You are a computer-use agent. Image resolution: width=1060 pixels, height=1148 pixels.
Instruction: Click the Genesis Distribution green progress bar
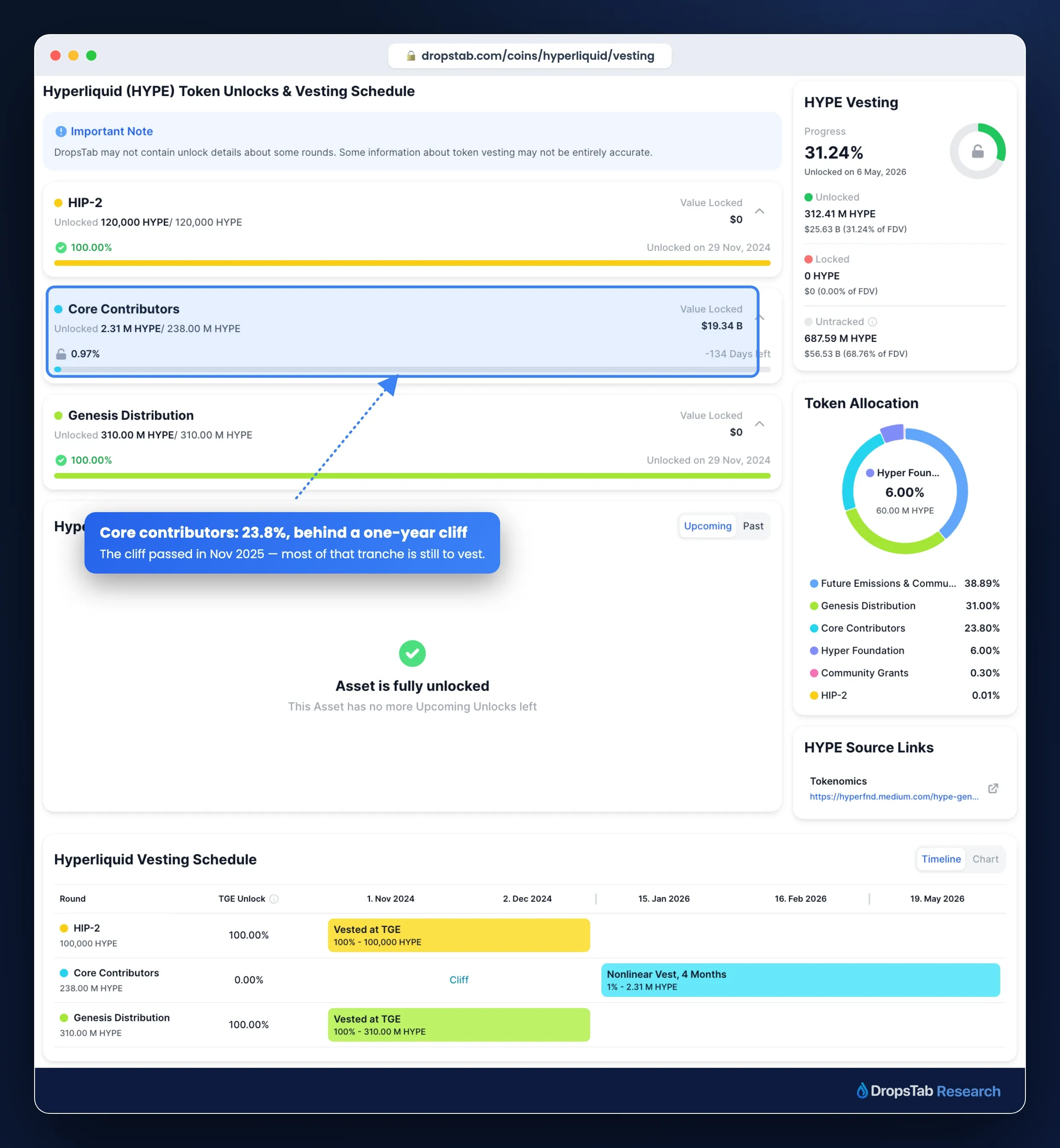[412, 475]
